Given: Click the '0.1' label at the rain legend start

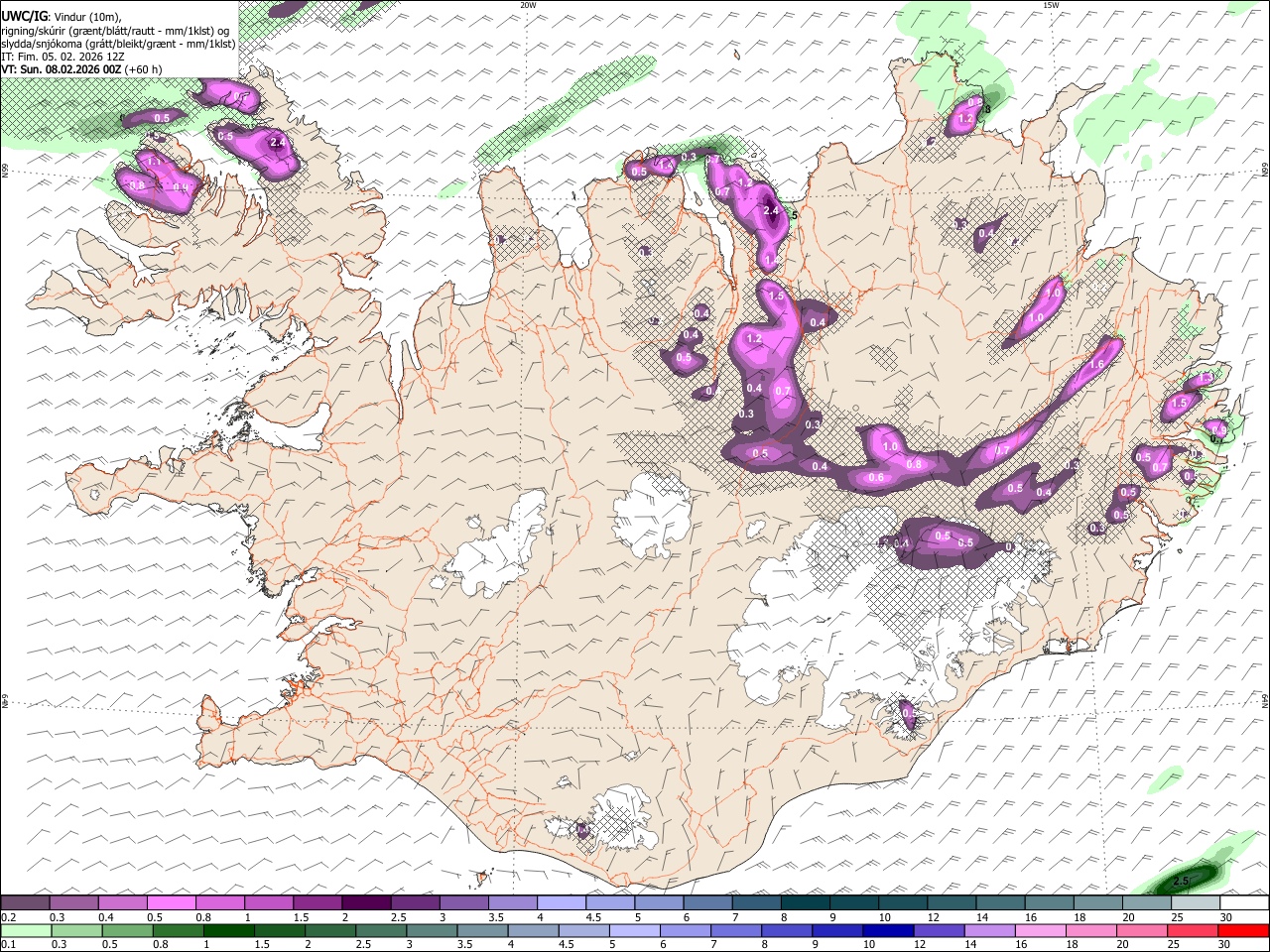Looking at the screenshot, I should click(8, 944).
